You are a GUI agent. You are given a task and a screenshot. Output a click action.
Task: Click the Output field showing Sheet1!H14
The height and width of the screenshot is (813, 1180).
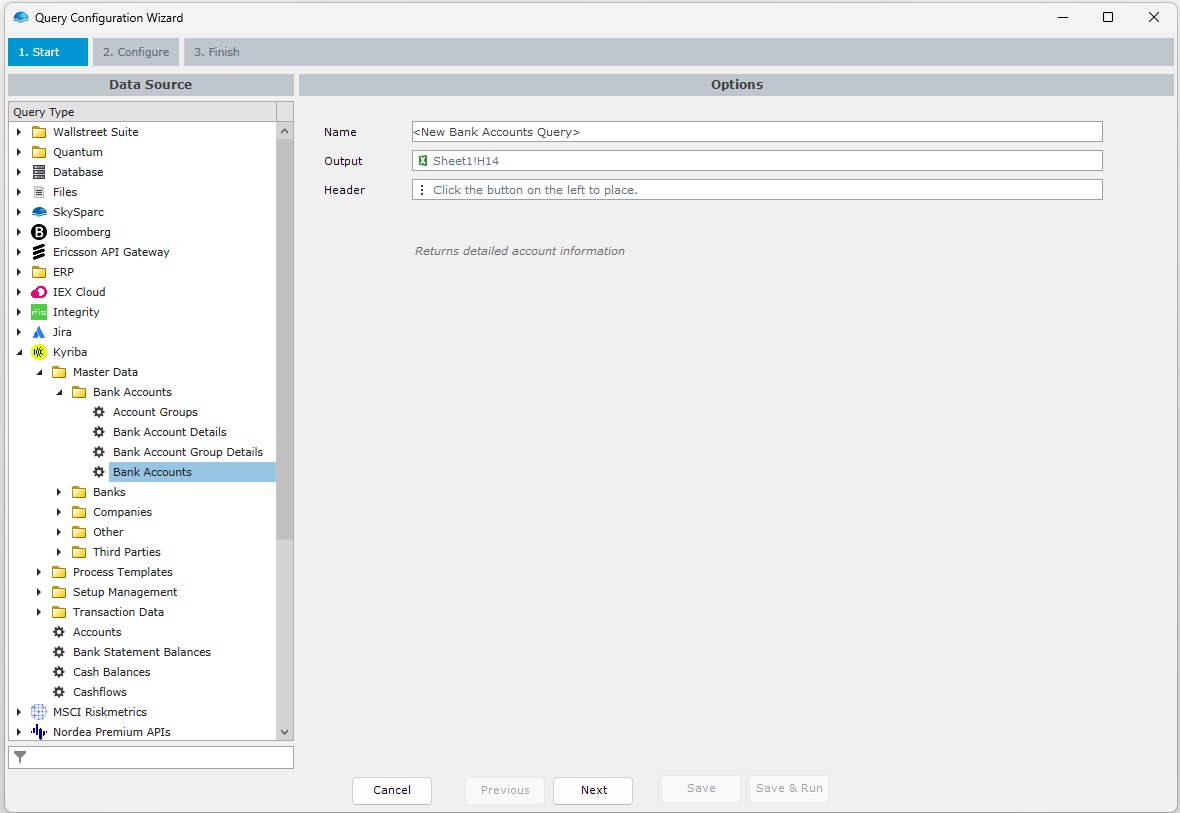pyautogui.click(x=757, y=160)
